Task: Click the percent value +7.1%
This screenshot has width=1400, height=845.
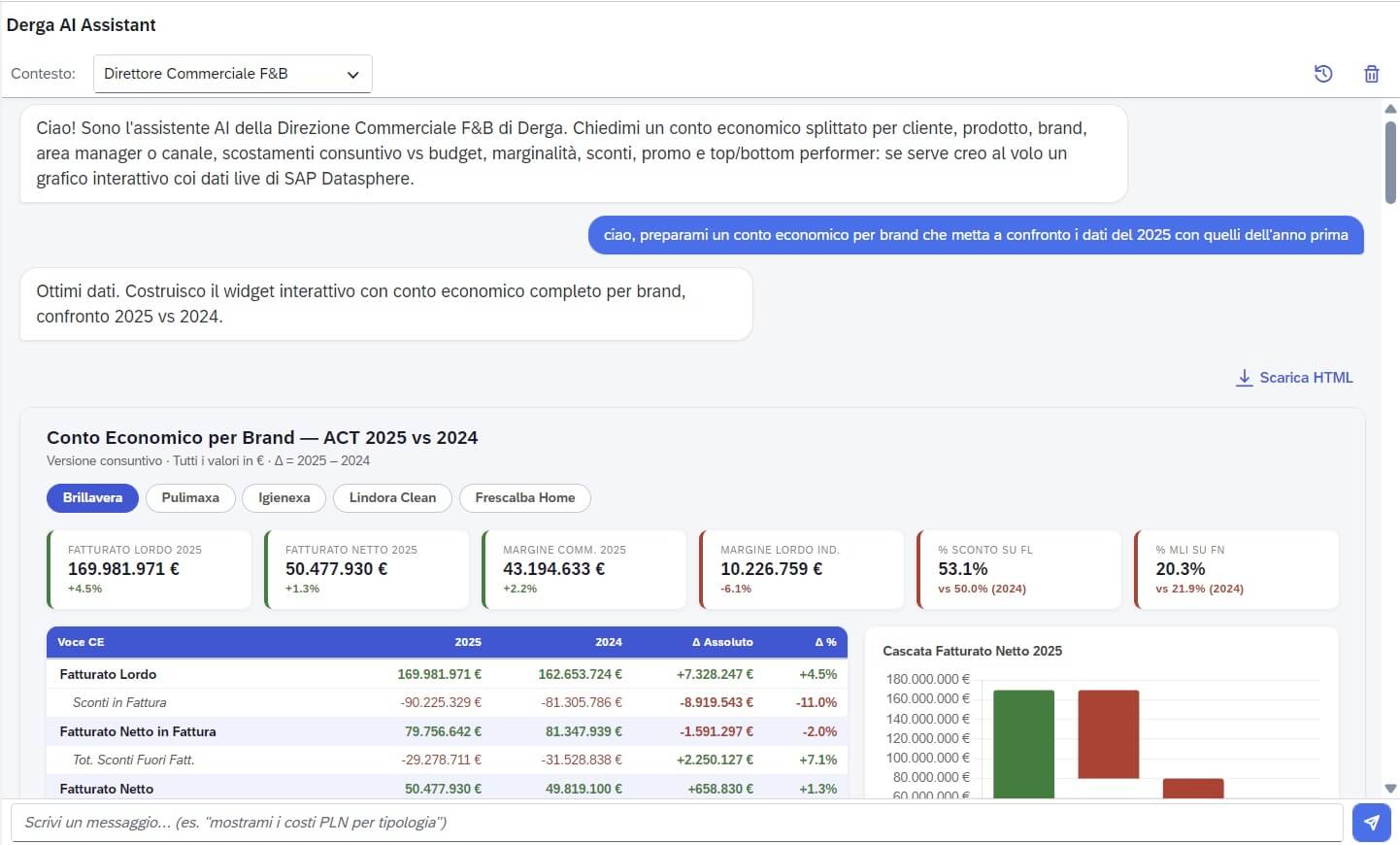Action: click(818, 760)
